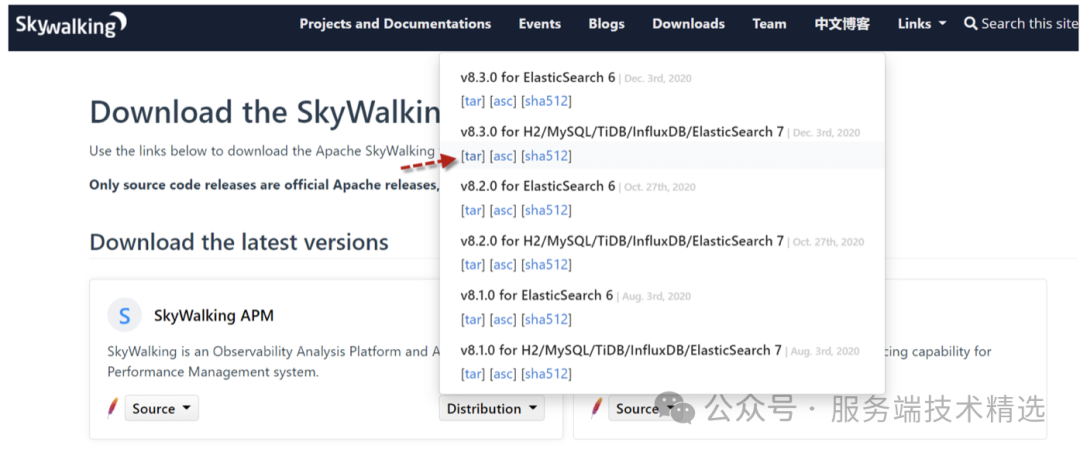Open the Blogs page

click(607, 24)
